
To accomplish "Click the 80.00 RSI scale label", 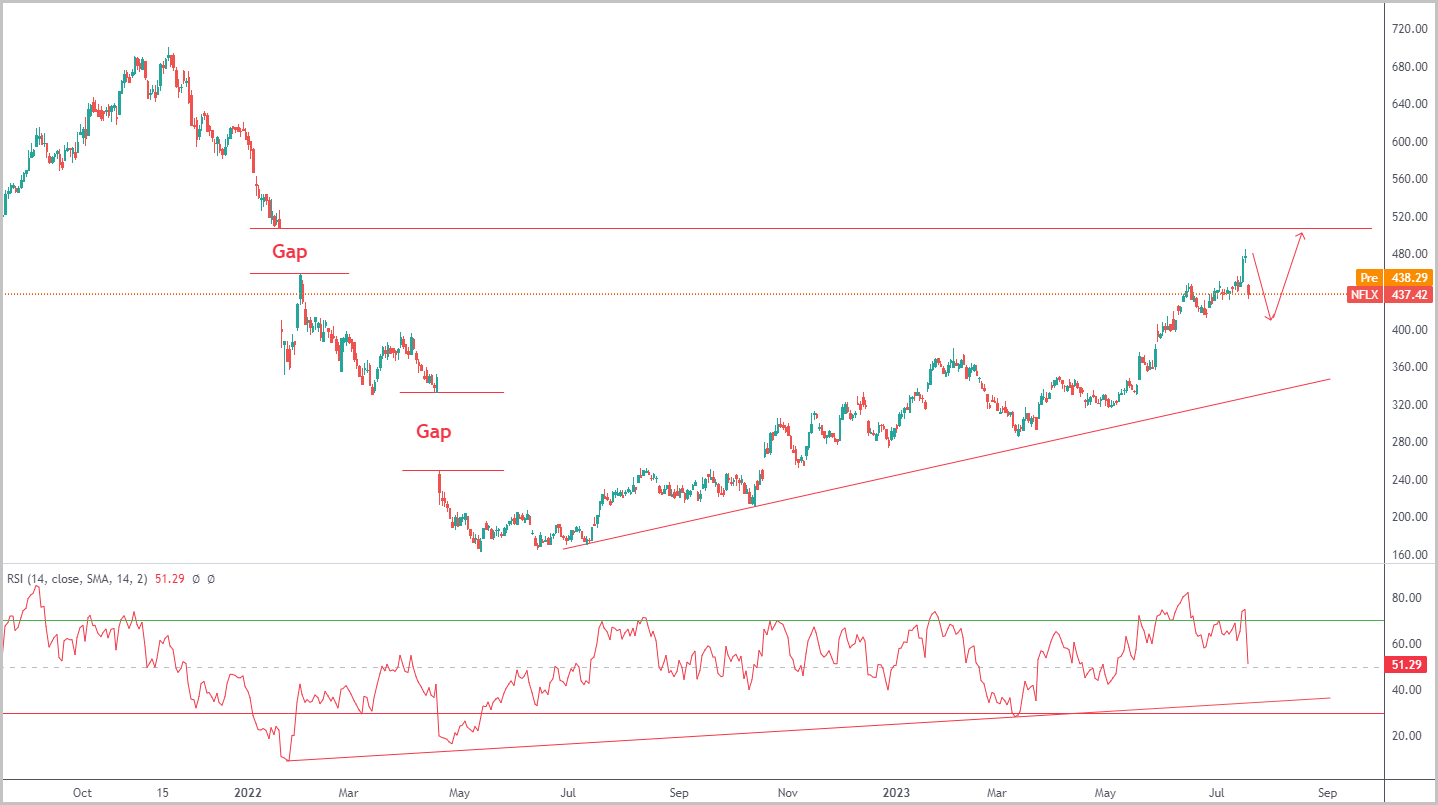I will pyautogui.click(x=1408, y=598).
